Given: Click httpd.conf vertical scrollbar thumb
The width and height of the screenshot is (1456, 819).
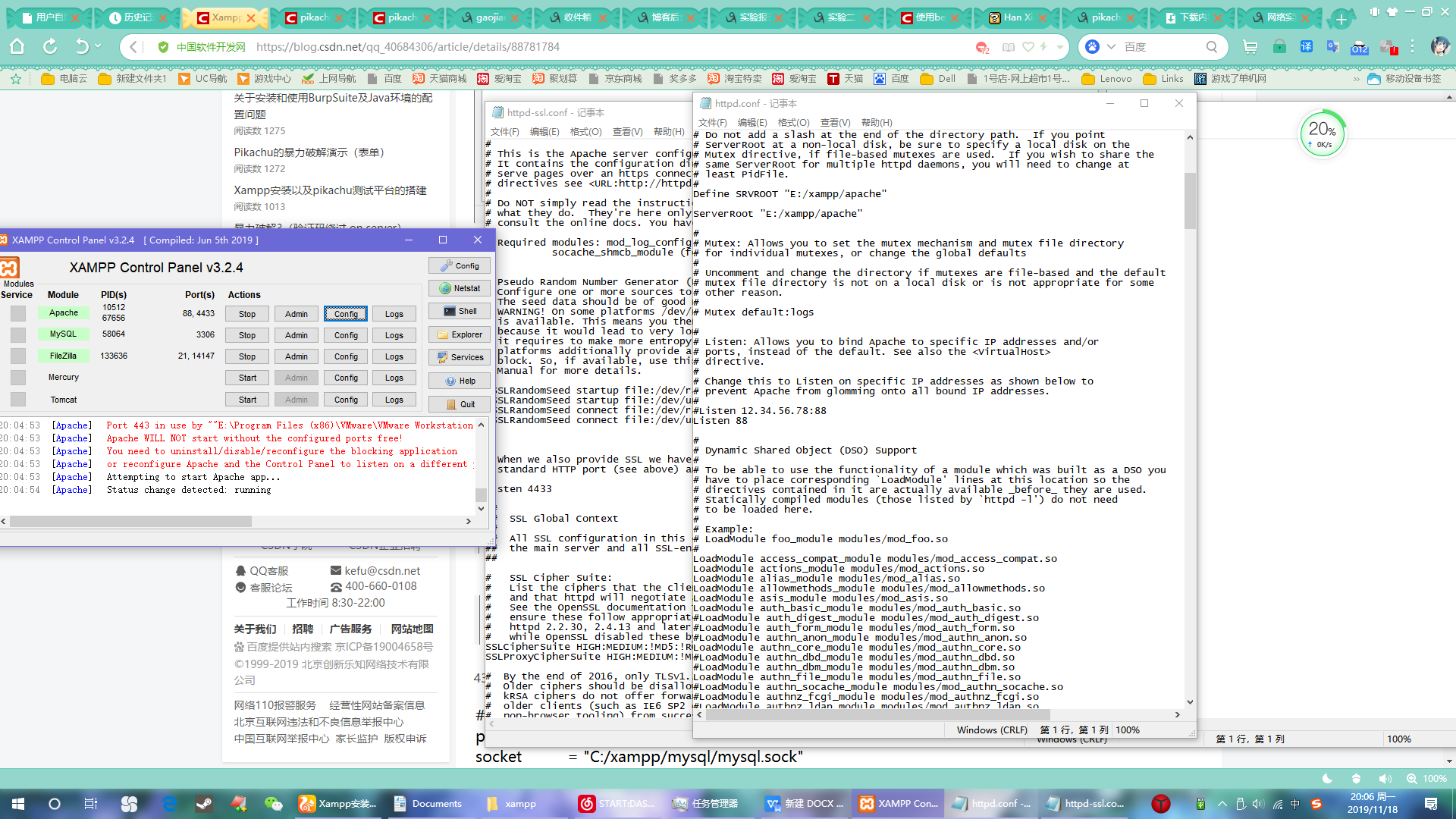Looking at the screenshot, I should (1190, 200).
